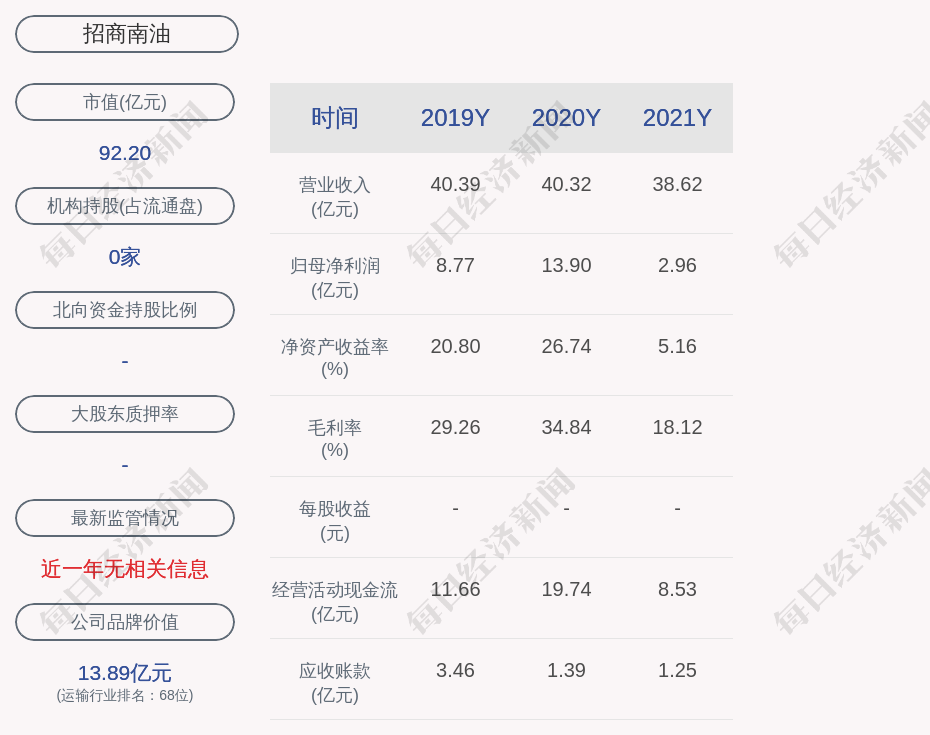Select the 2019Y column header
The width and height of the screenshot is (930, 735).
coord(455,118)
